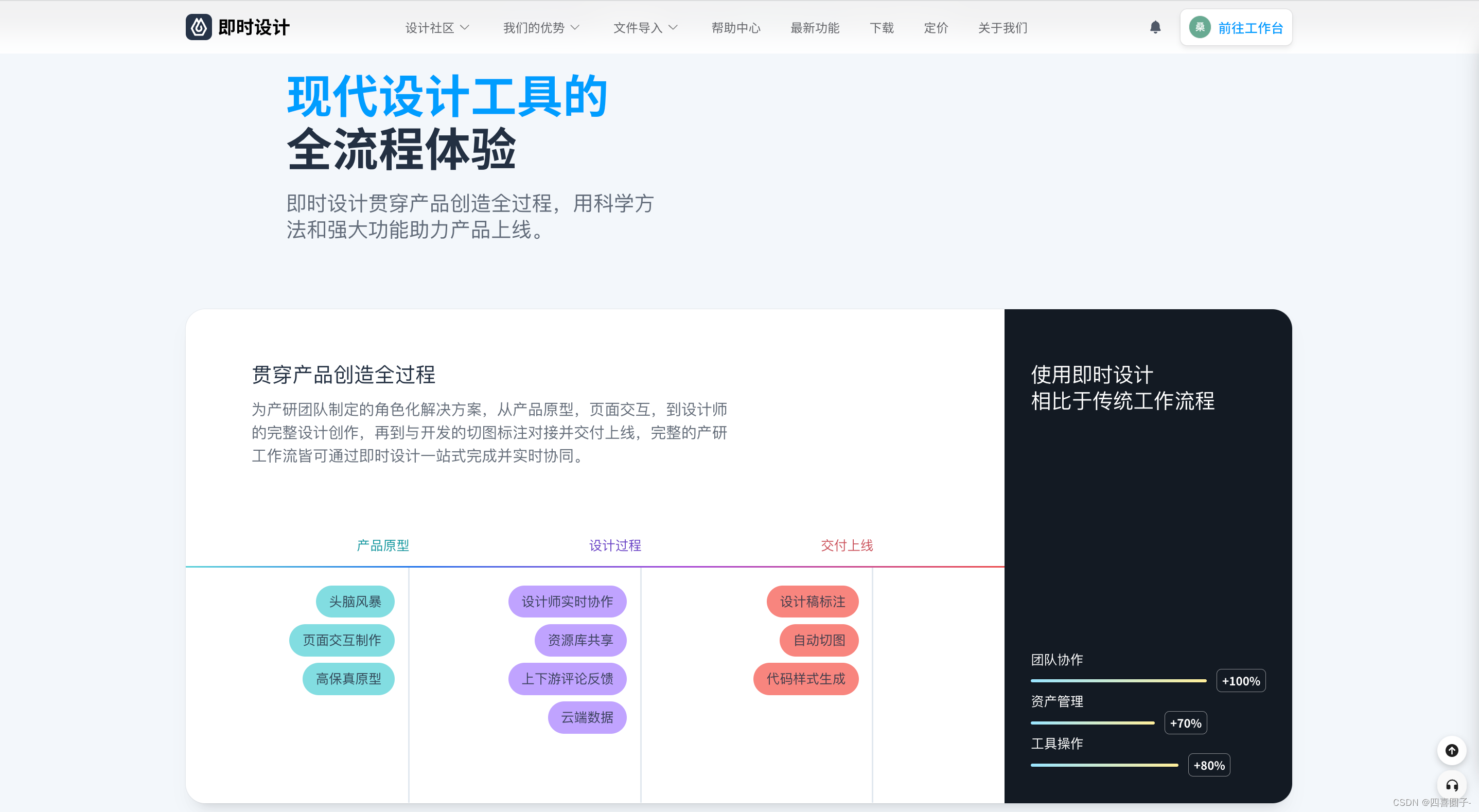Expand the 我们的优势 dropdown chevron
The image size is (1479, 812).
(575, 28)
